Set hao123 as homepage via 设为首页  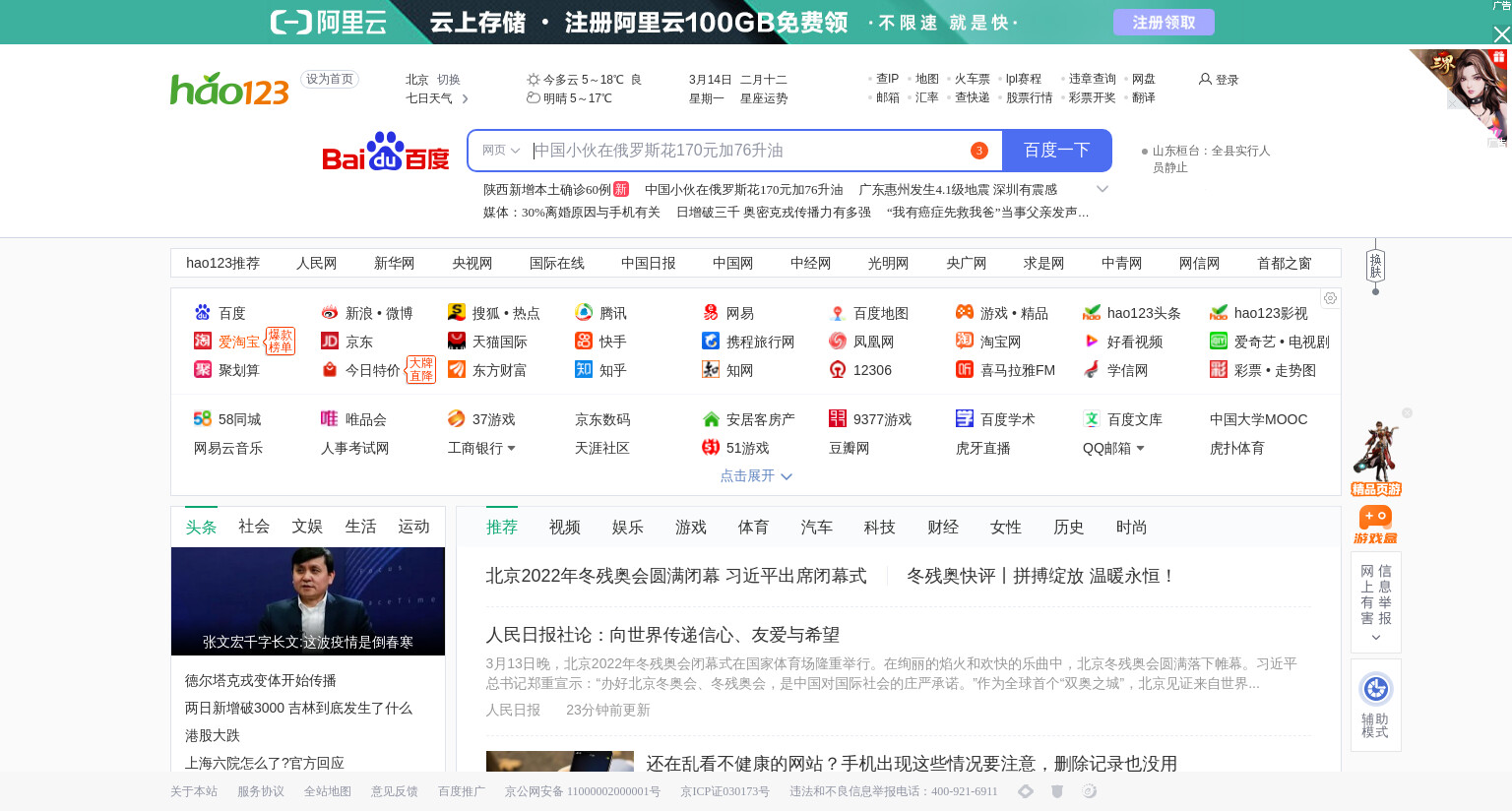(x=330, y=80)
